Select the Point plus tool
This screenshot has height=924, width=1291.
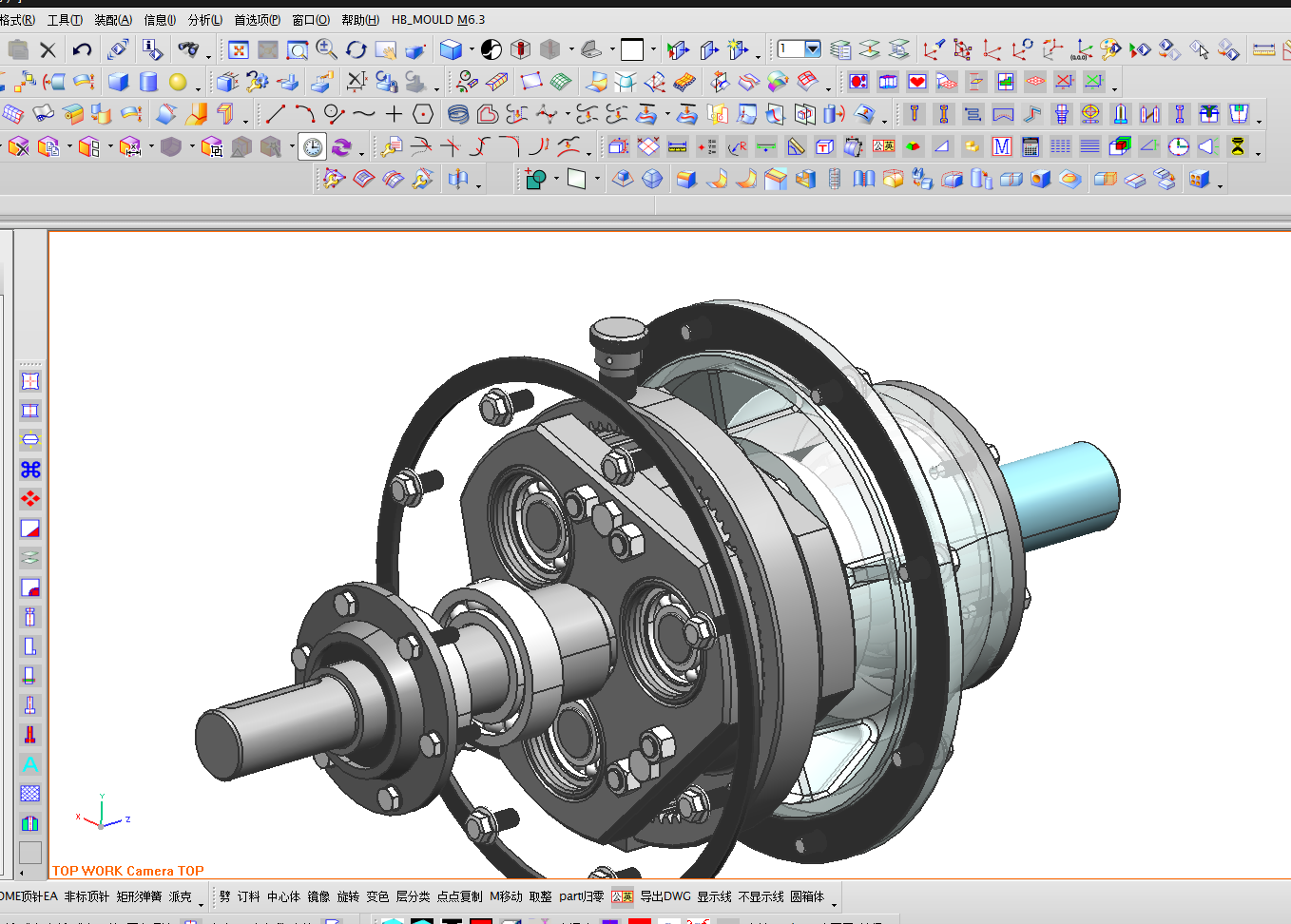pyautogui.click(x=394, y=114)
